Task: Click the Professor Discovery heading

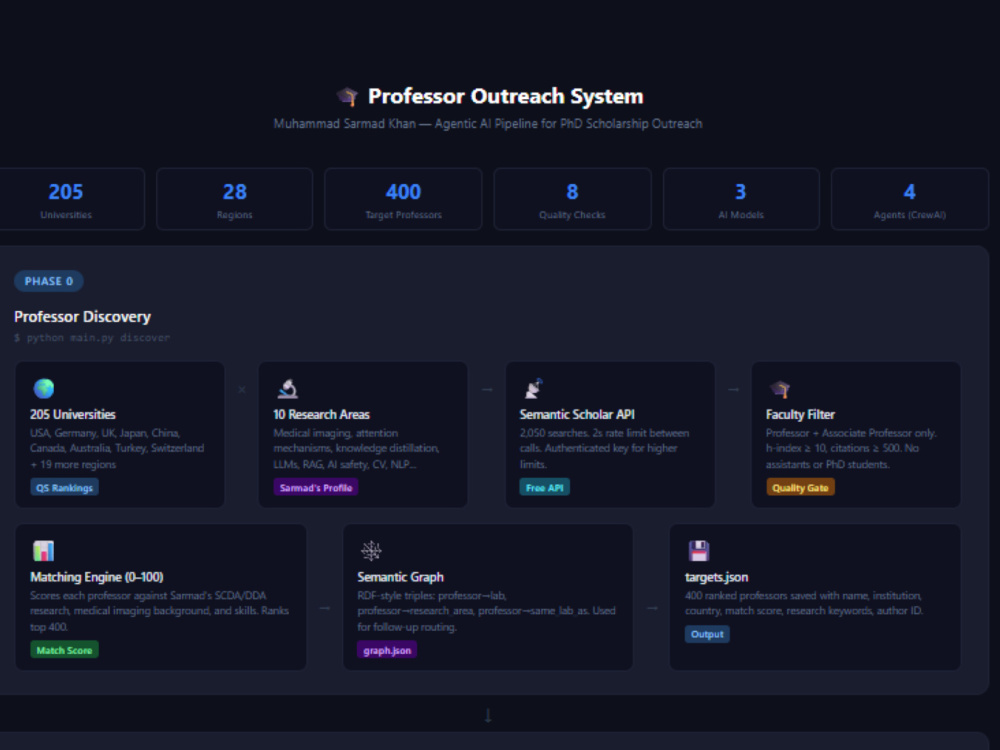Action: tap(82, 316)
